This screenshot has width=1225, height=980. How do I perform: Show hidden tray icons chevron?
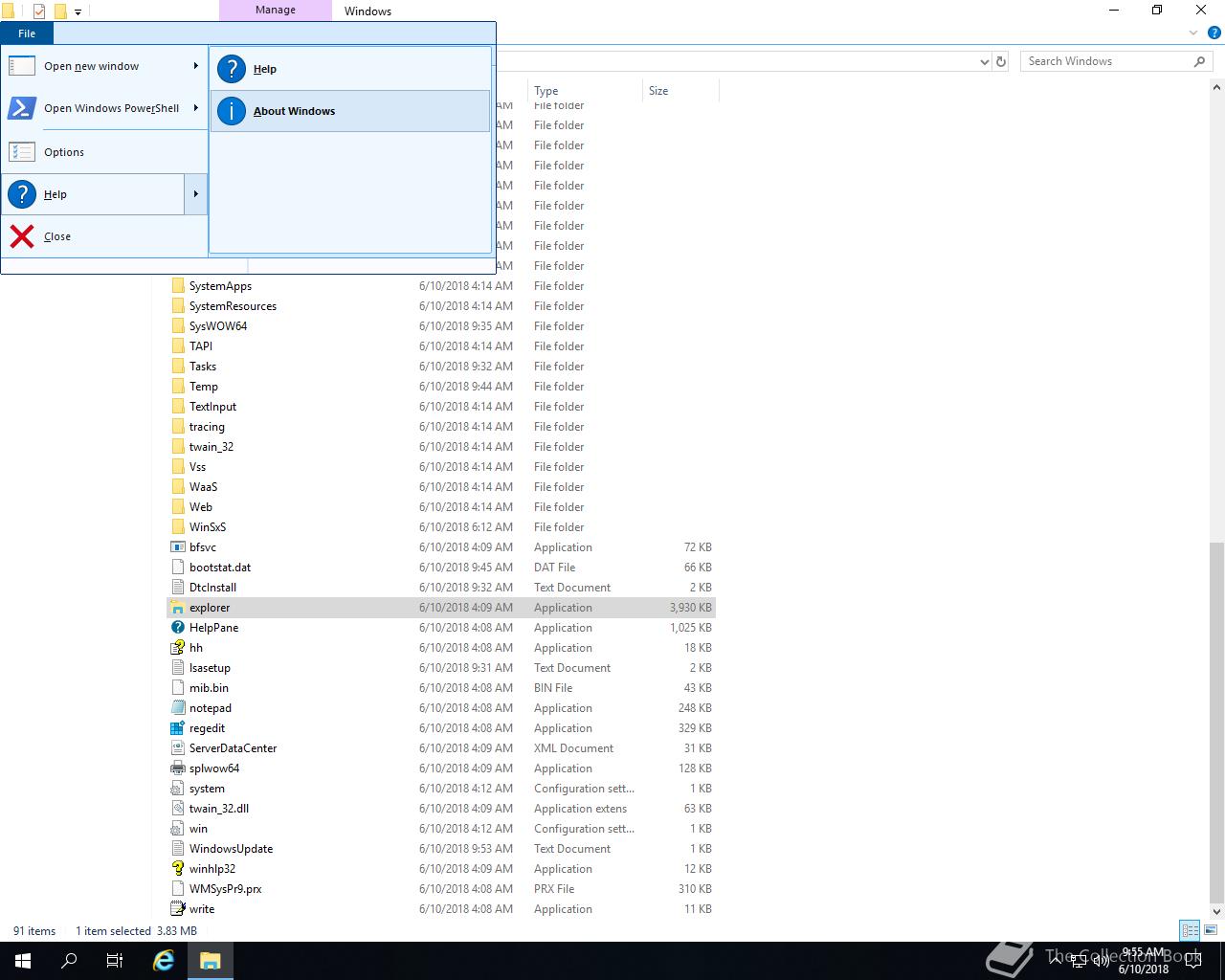click(1055, 960)
